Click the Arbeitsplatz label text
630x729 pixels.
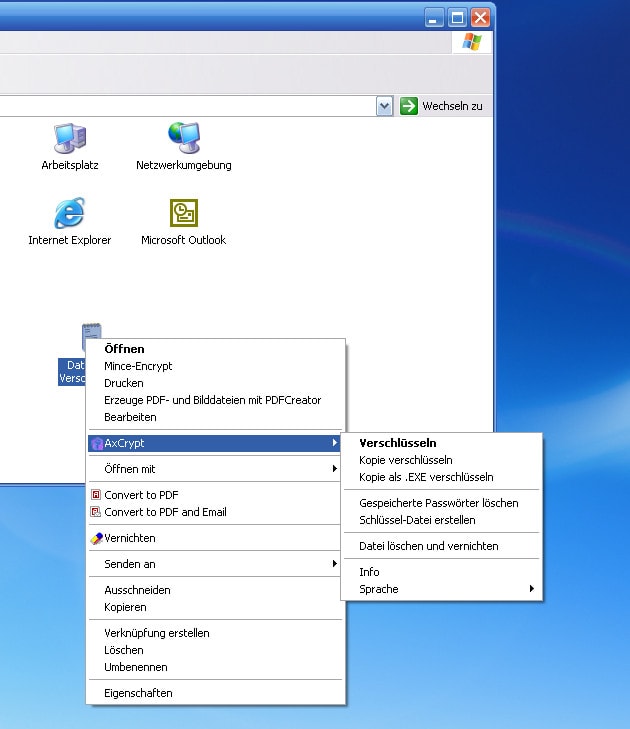[70, 165]
